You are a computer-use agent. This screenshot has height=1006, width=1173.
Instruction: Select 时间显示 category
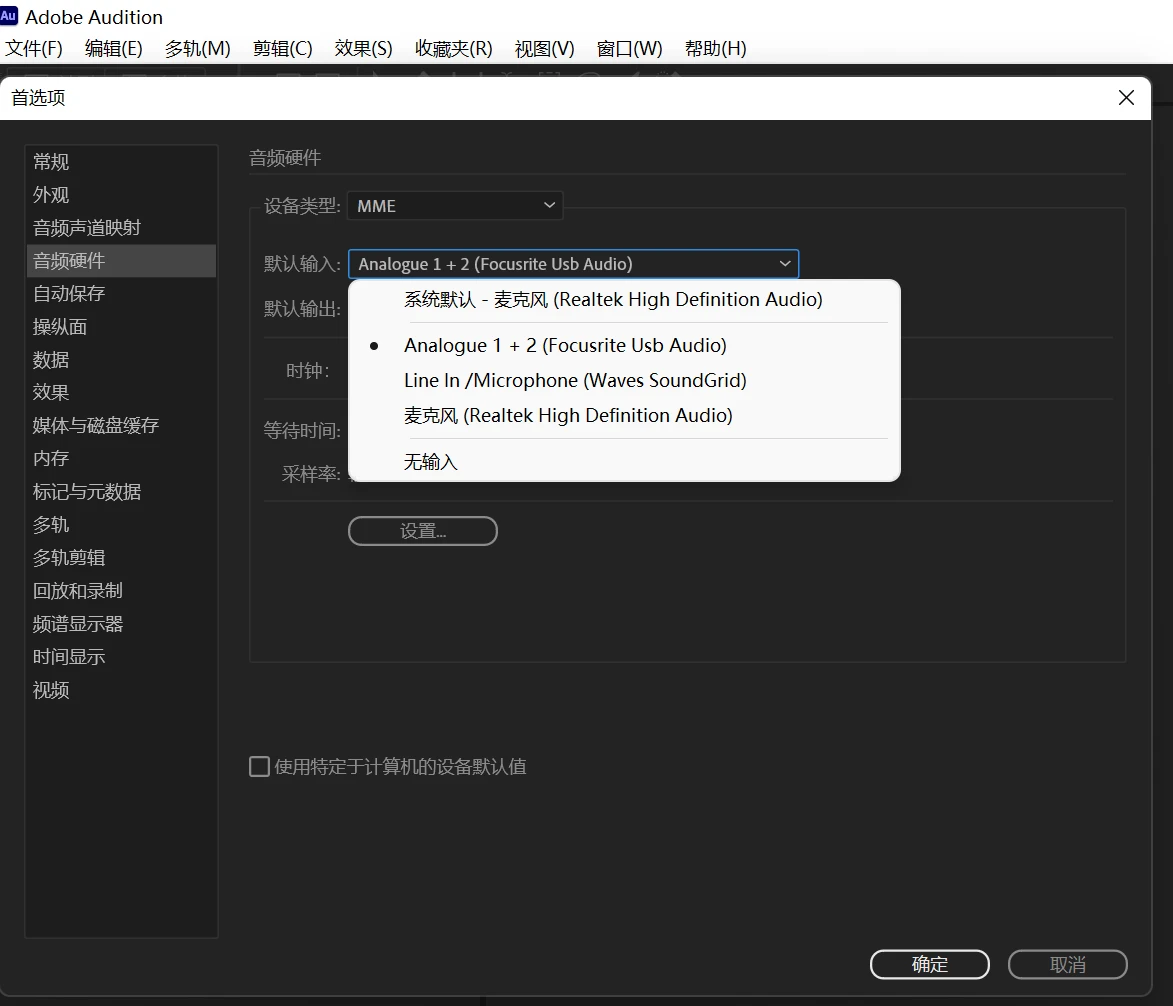tap(121, 657)
